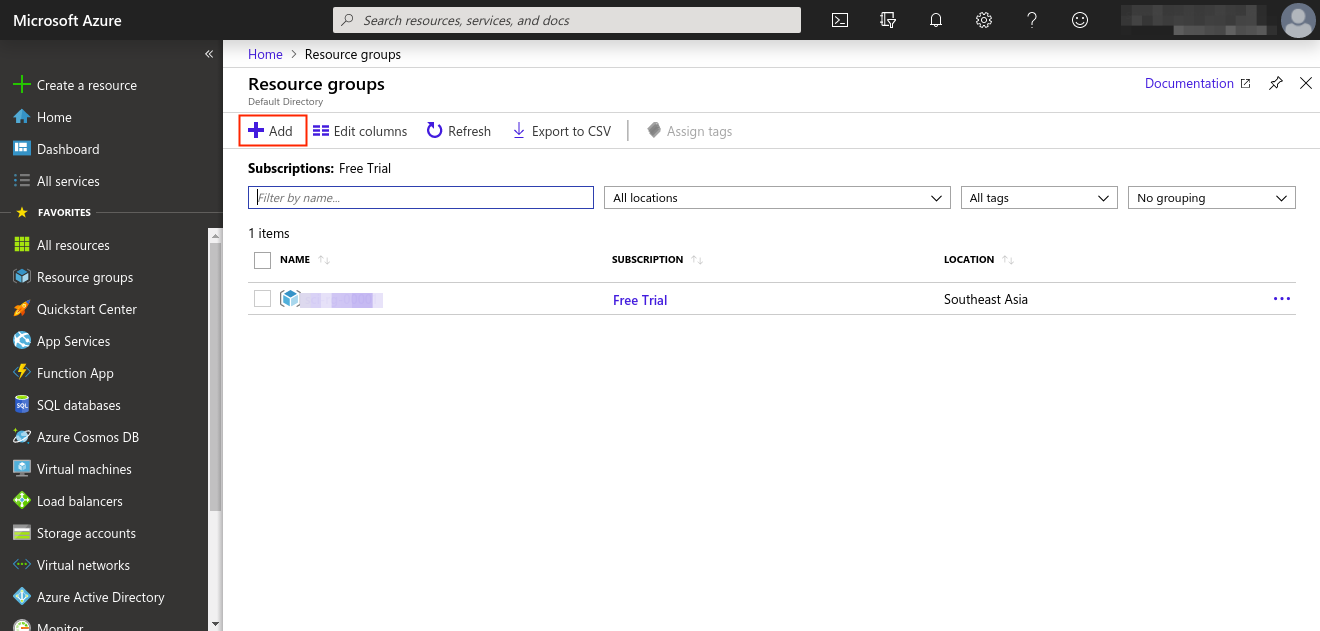The image size is (1320, 631).
Task: Open Virtual machines in the sidebar
Action: point(84,469)
